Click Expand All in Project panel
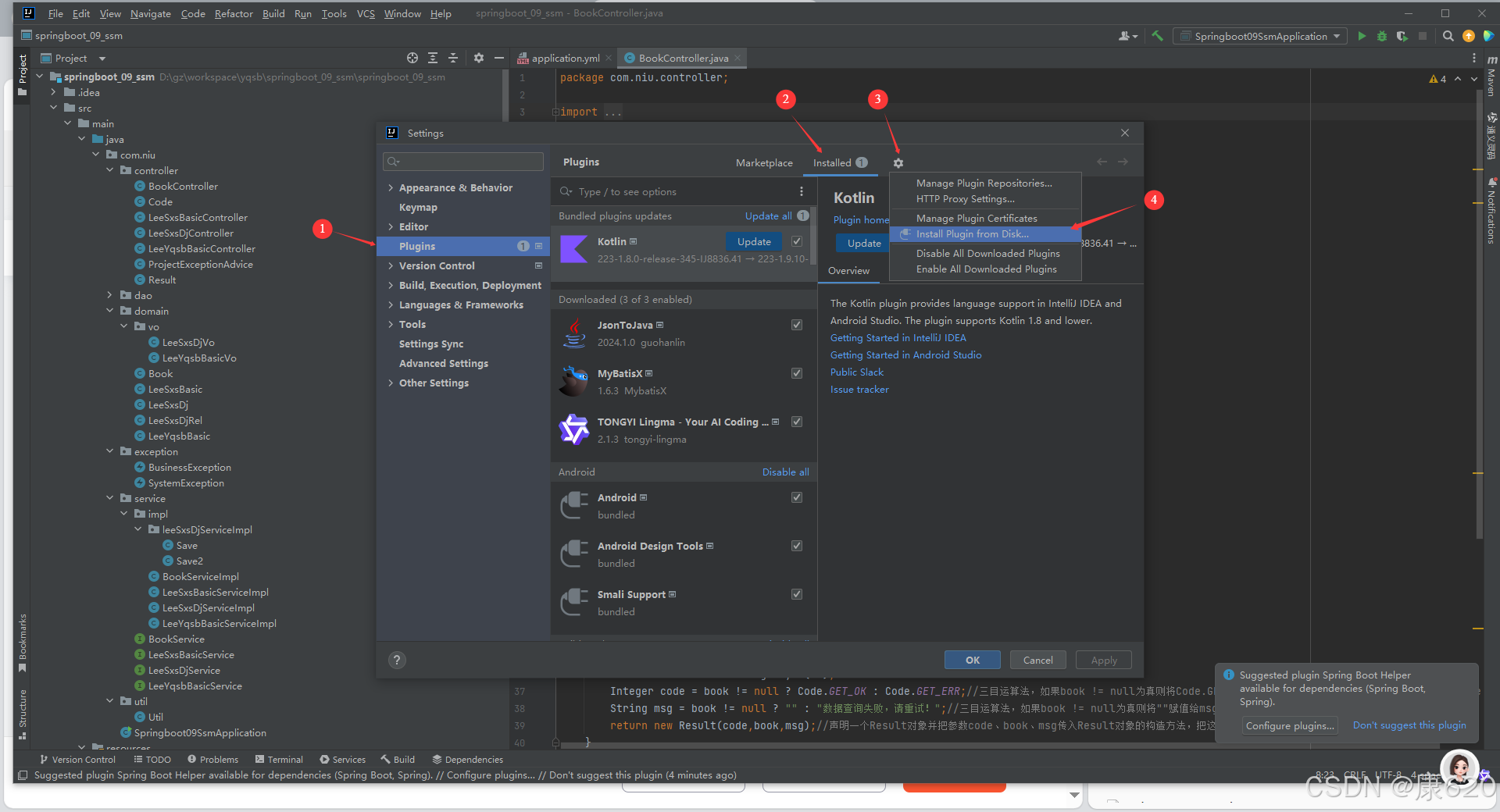Screen dimensions: 1500x812 click(433, 58)
